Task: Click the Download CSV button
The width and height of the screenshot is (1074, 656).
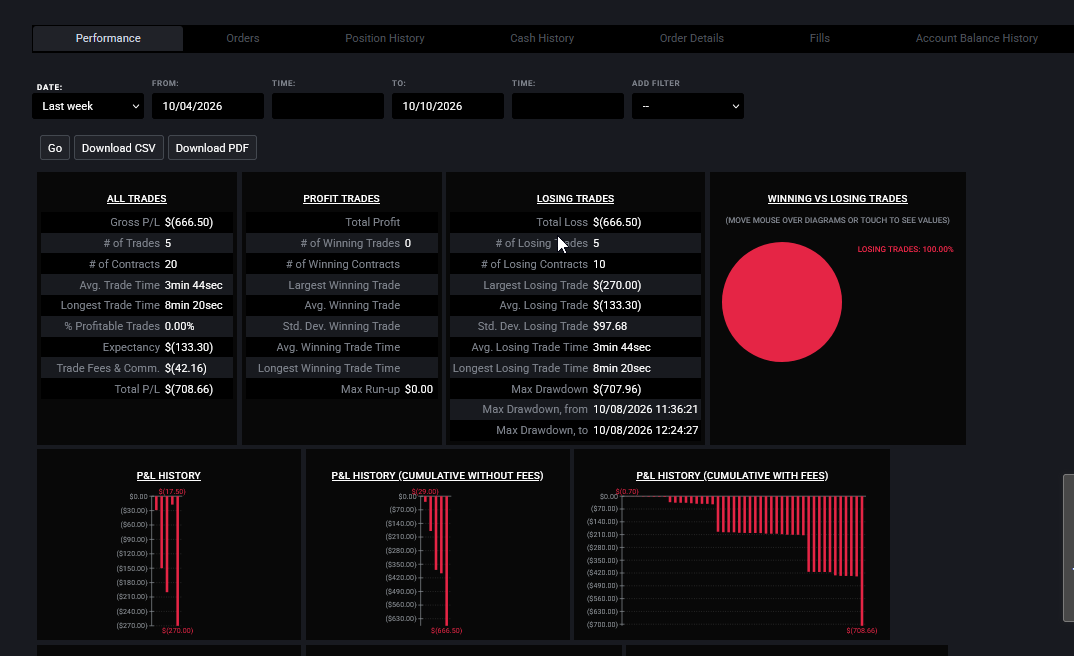Action: coord(118,148)
